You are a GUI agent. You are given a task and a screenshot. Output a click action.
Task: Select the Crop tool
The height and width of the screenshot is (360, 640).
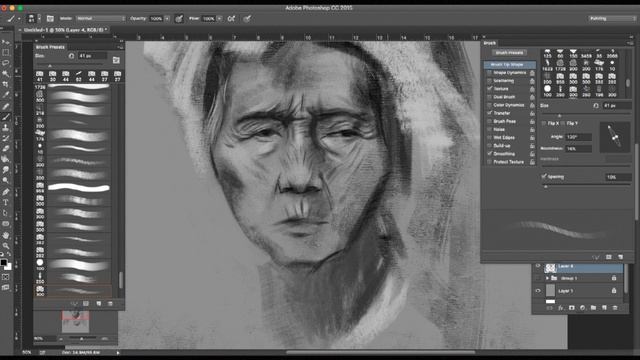click(x=5, y=84)
